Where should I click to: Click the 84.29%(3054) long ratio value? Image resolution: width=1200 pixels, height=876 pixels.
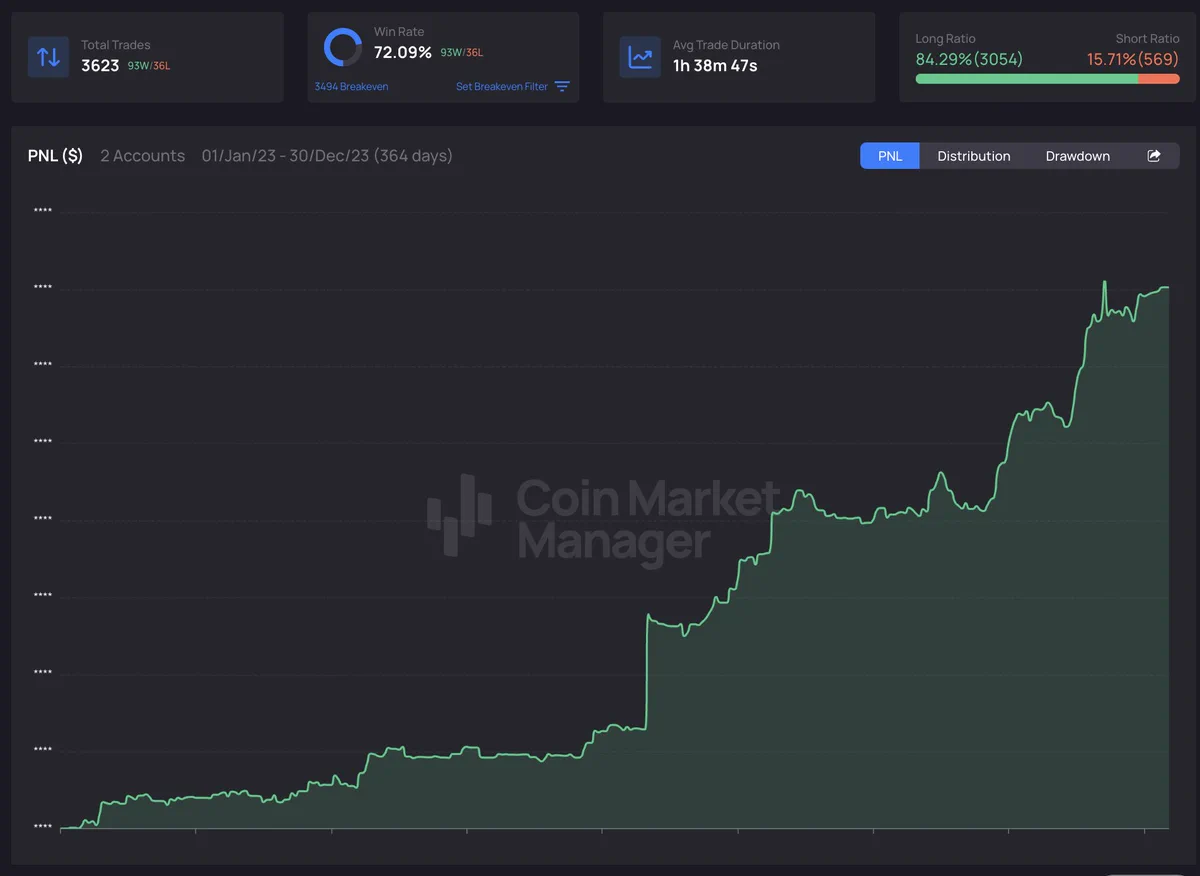[x=969, y=59]
